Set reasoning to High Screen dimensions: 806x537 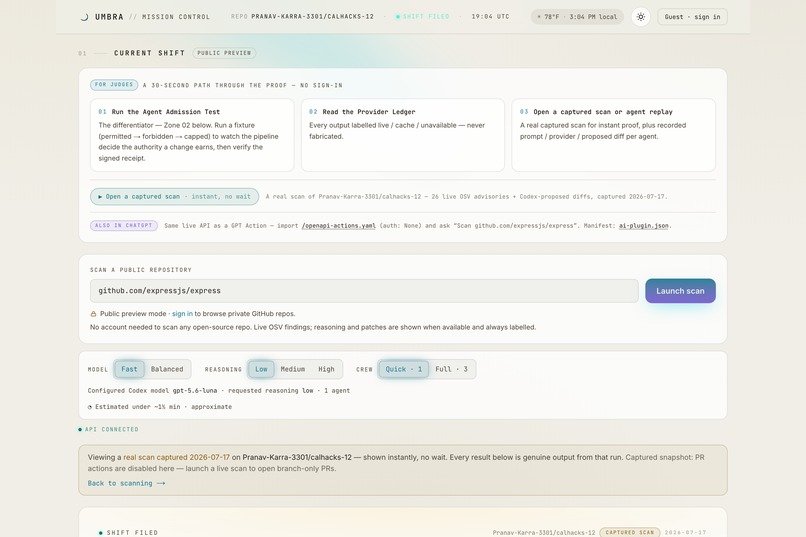(326, 369)
